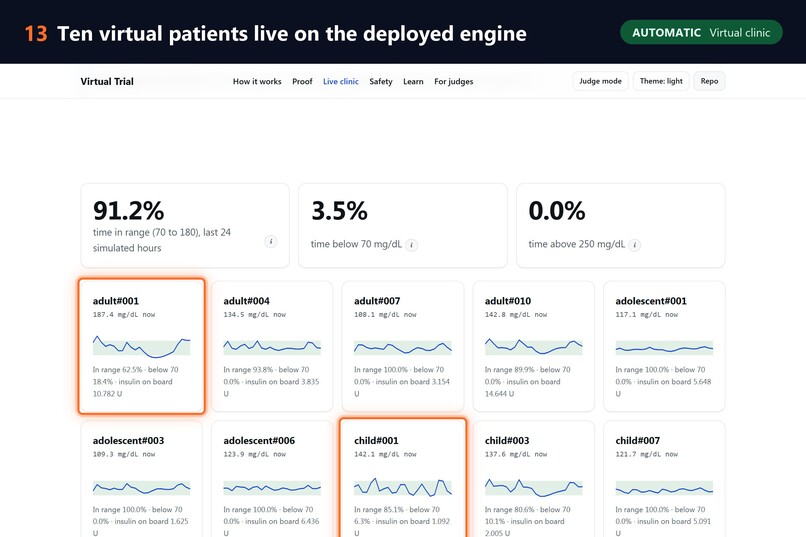The width and height of the screenshot is (806, 537).
Task: Click the 109.3 mg/dL now reading
Action: (x=124, y=454)
